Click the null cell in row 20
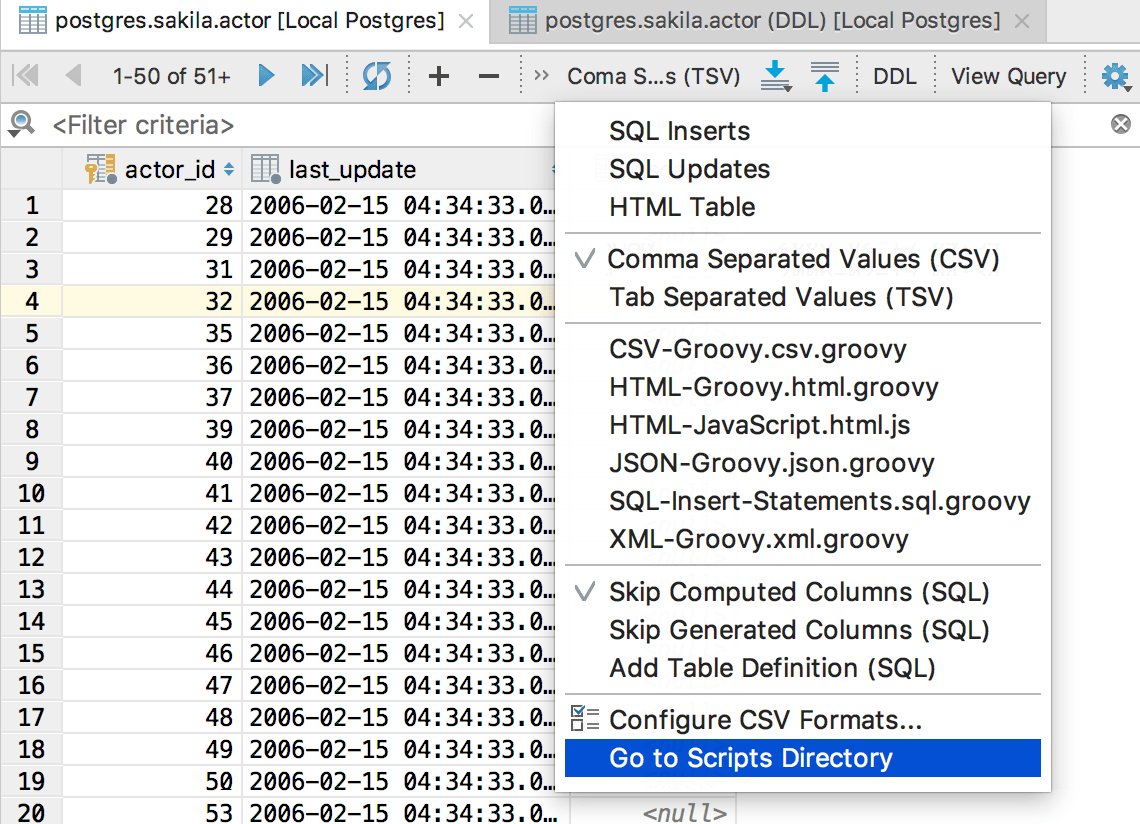 click(652, 812)
